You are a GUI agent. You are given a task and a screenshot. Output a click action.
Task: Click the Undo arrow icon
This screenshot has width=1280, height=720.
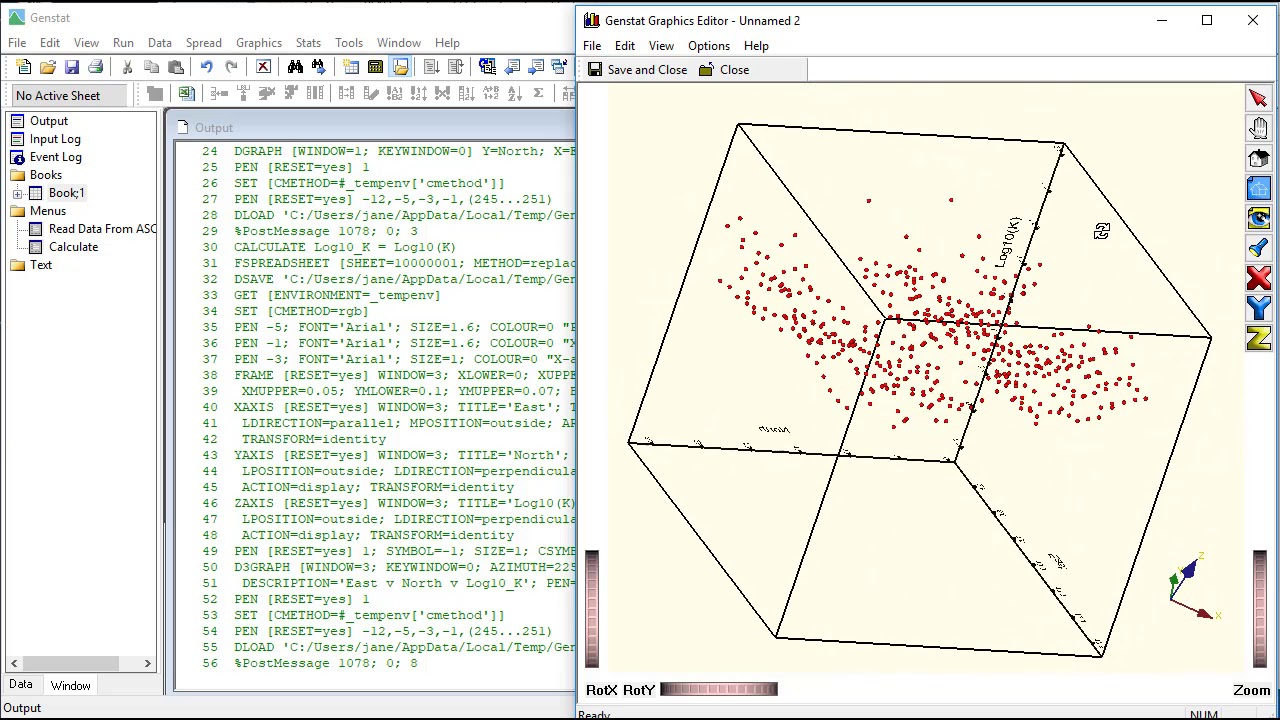click(x=206, y=67)
